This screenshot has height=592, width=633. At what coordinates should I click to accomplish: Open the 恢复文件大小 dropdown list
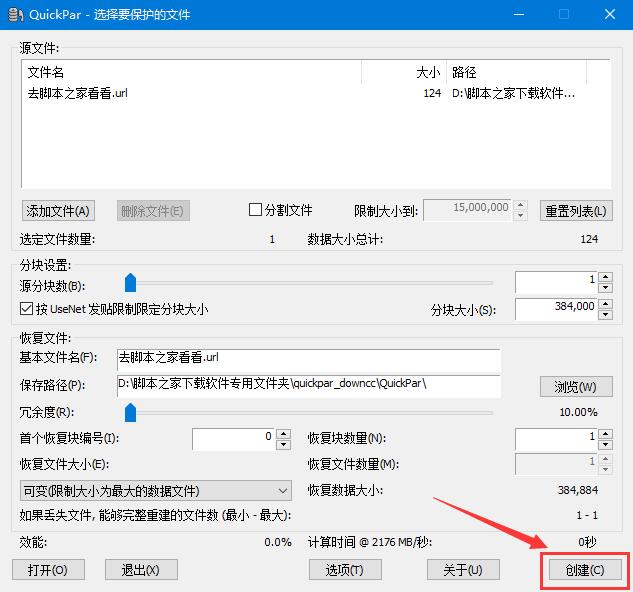click(x=156, y=491)
